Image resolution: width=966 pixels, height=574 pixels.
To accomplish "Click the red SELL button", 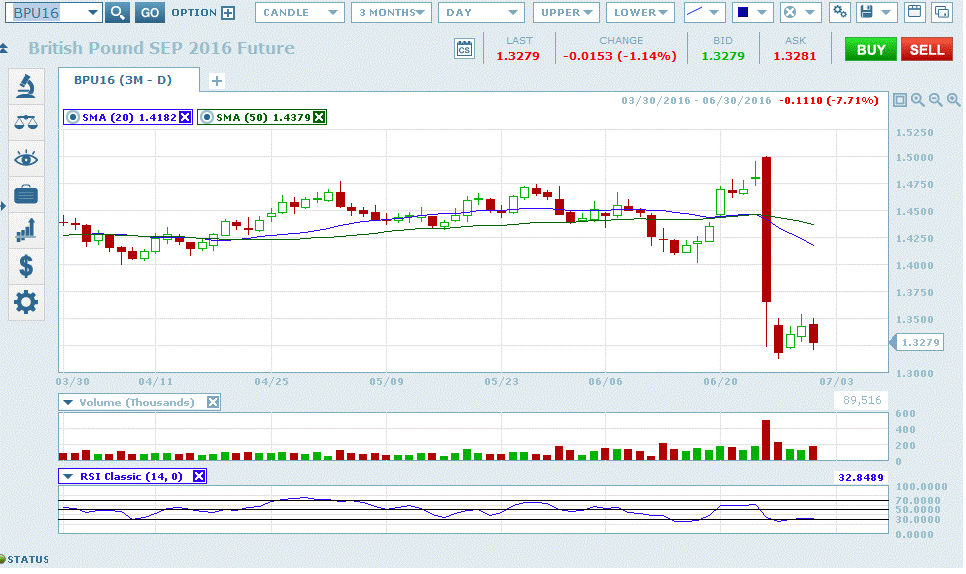I will (x=927, y=50).
